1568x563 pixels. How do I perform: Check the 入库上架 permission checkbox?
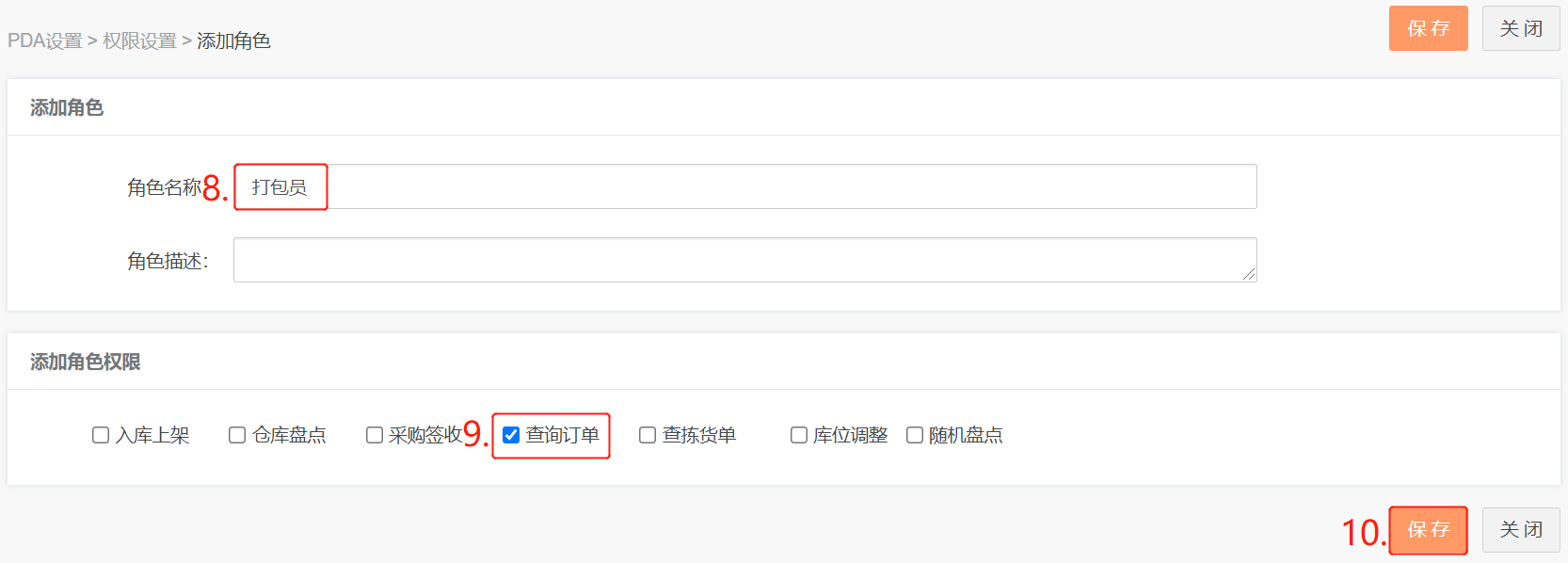coord(101,435)
